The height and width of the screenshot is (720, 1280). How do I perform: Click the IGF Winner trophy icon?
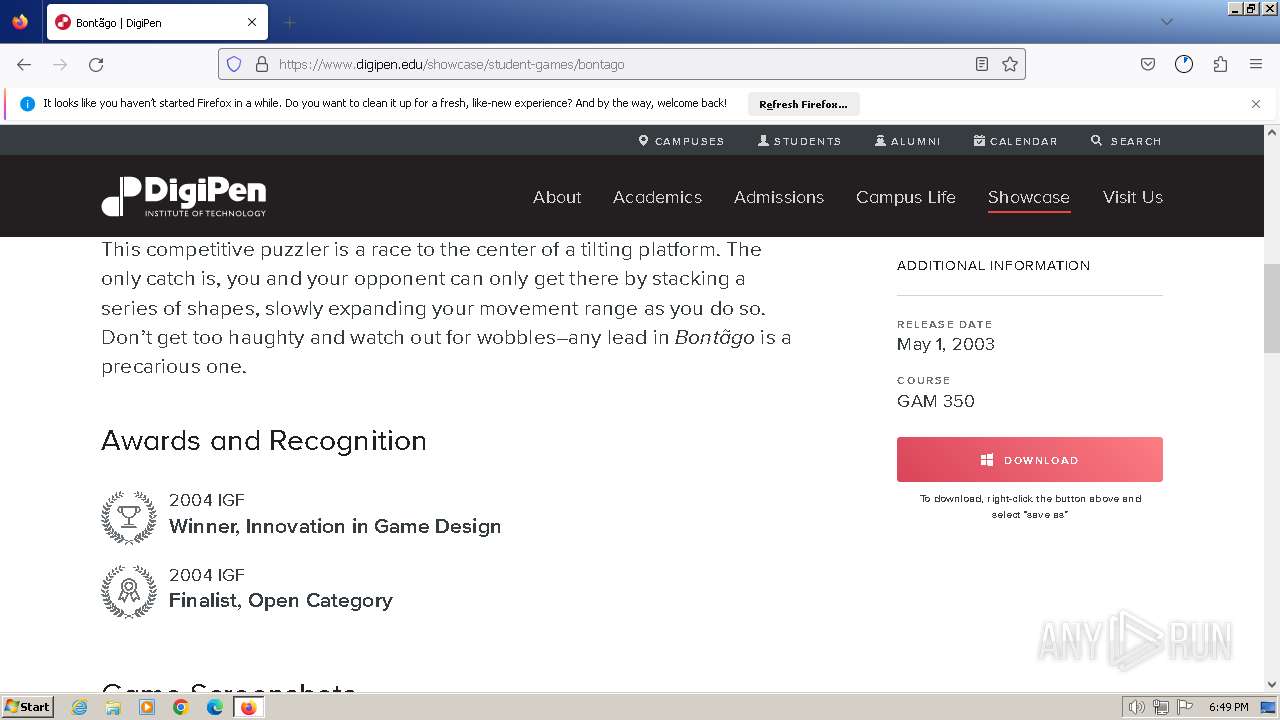point(129,517)
